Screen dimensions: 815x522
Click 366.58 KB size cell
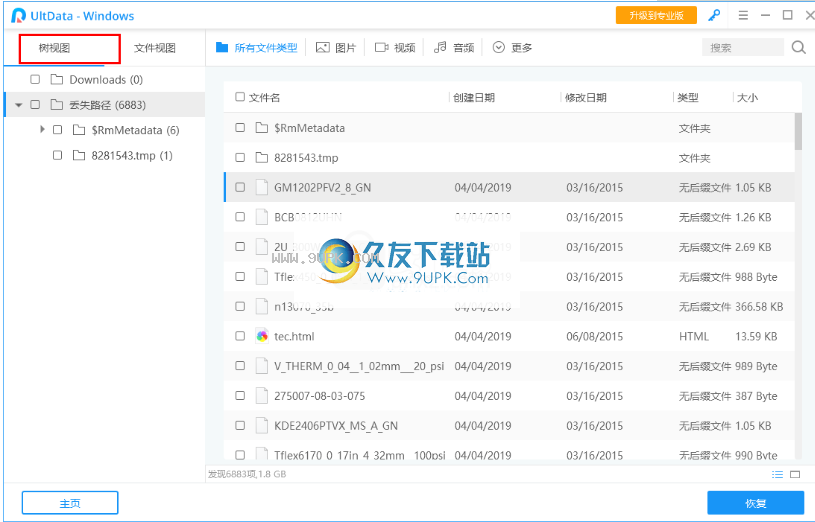click(x=759, y=307)
